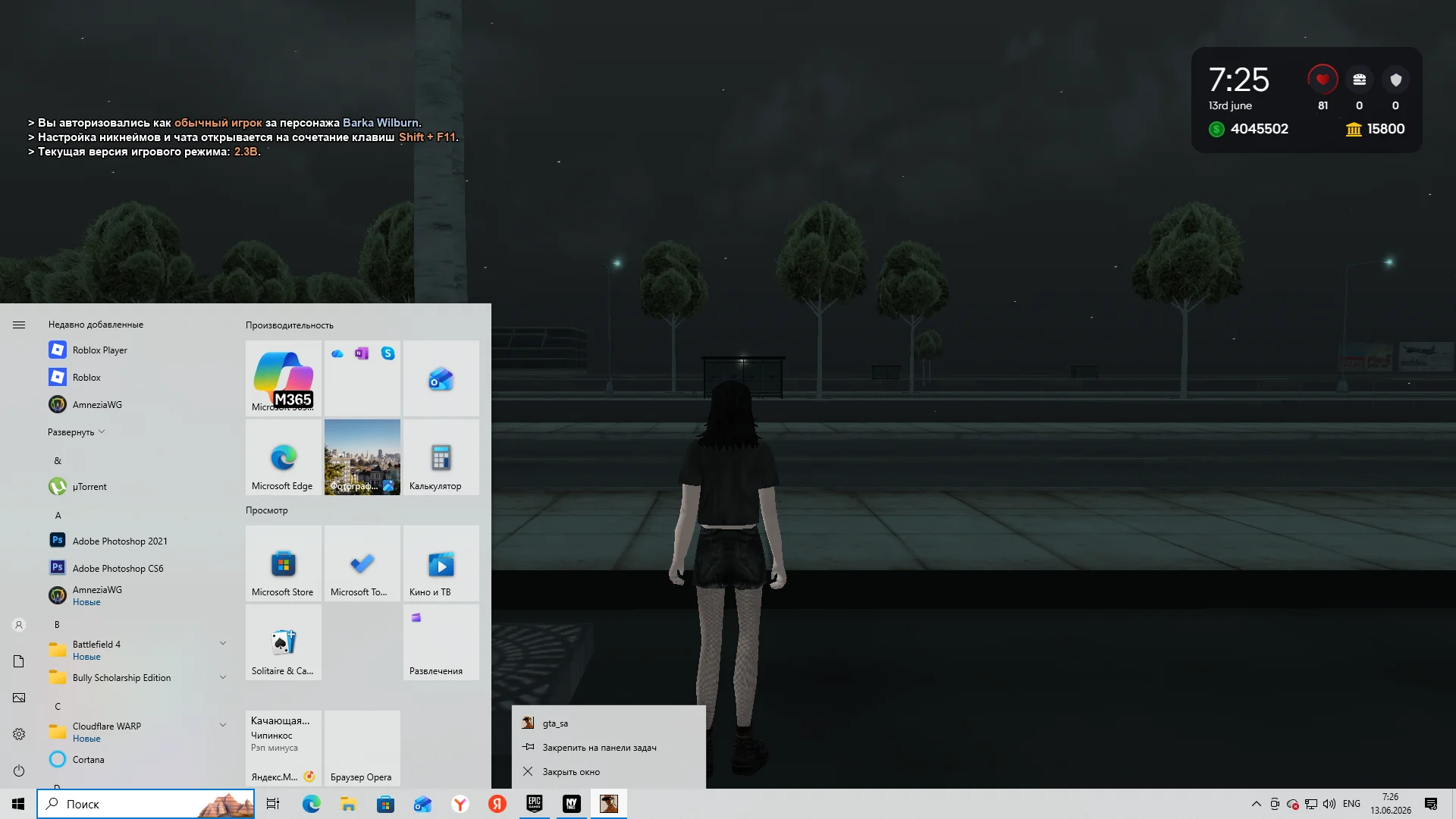Viewport: 1456px width, 819px height.
Task: Open Task View on the taskbar
Action: (273, 804)
